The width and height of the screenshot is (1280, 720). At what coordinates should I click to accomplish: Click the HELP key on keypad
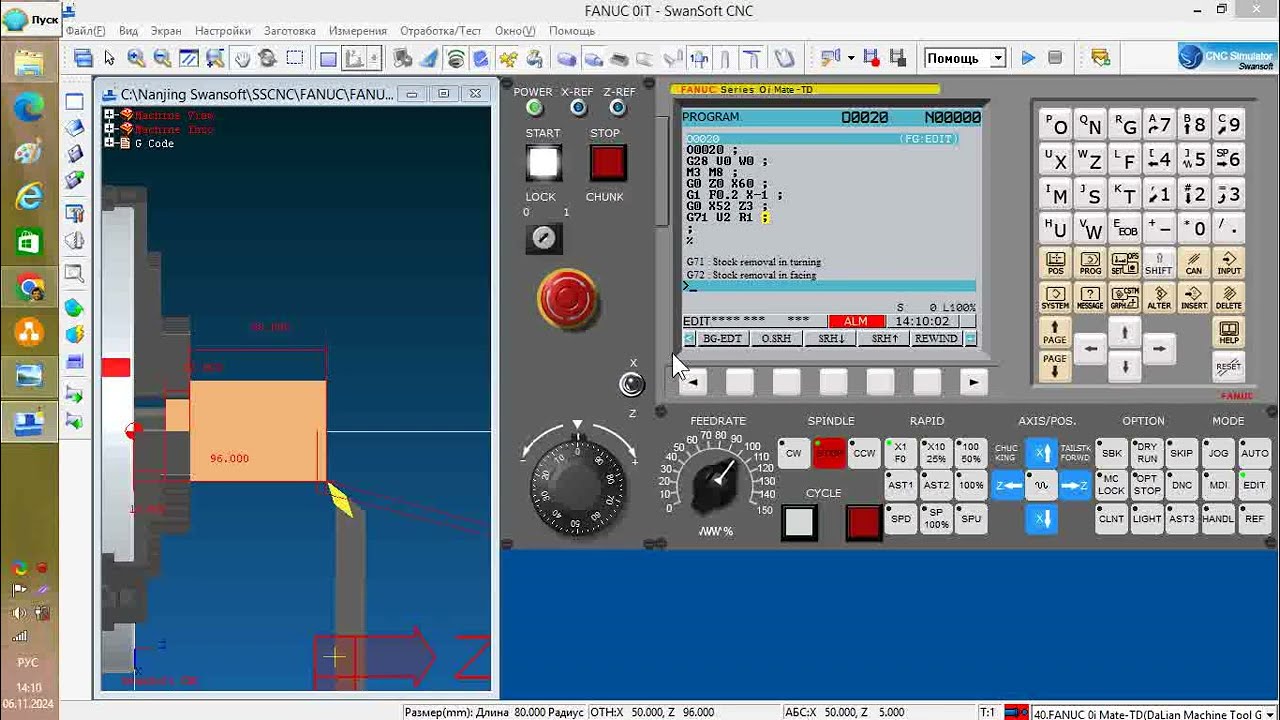(x=1229, y=332)
